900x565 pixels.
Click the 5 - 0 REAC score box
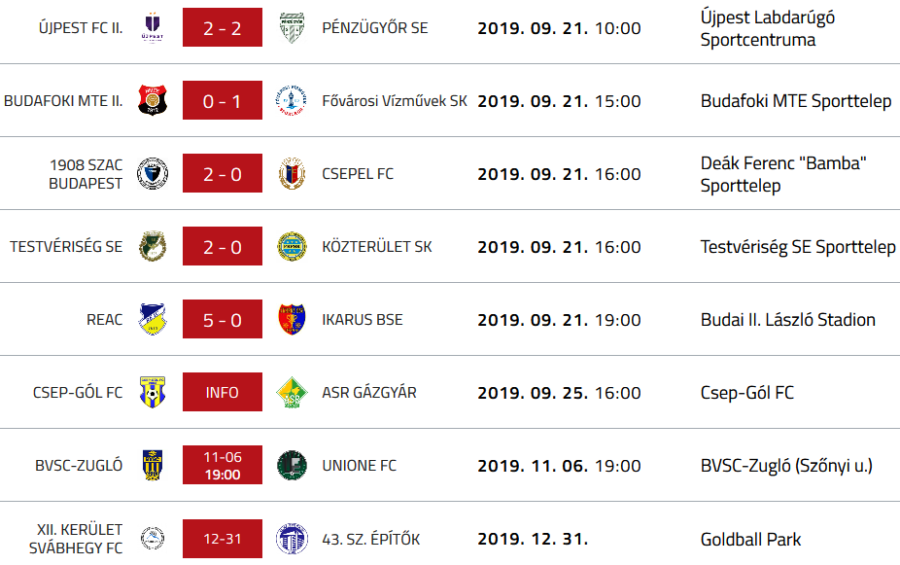[222, 320]
